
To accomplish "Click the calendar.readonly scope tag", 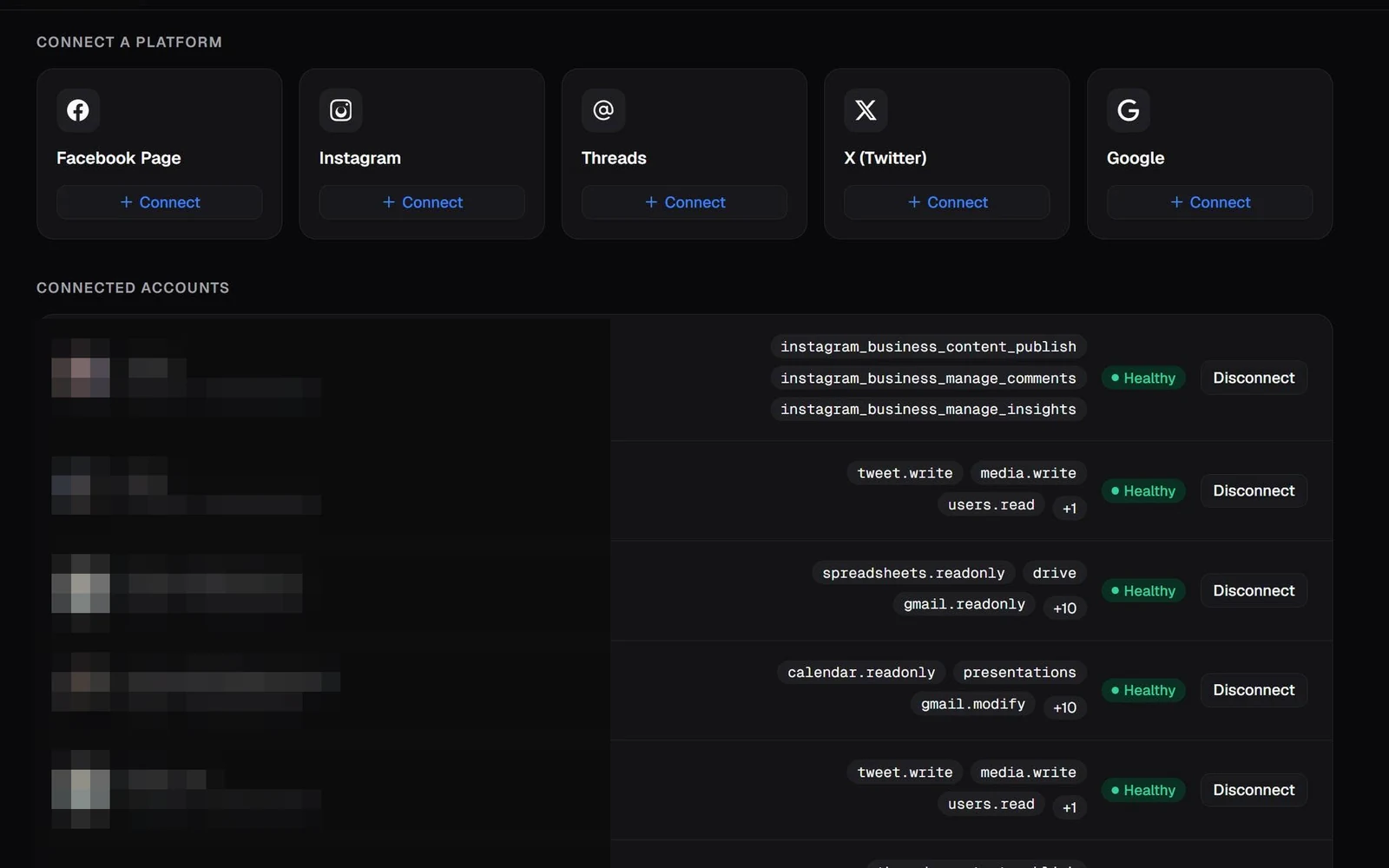I will tap(861, 673).
